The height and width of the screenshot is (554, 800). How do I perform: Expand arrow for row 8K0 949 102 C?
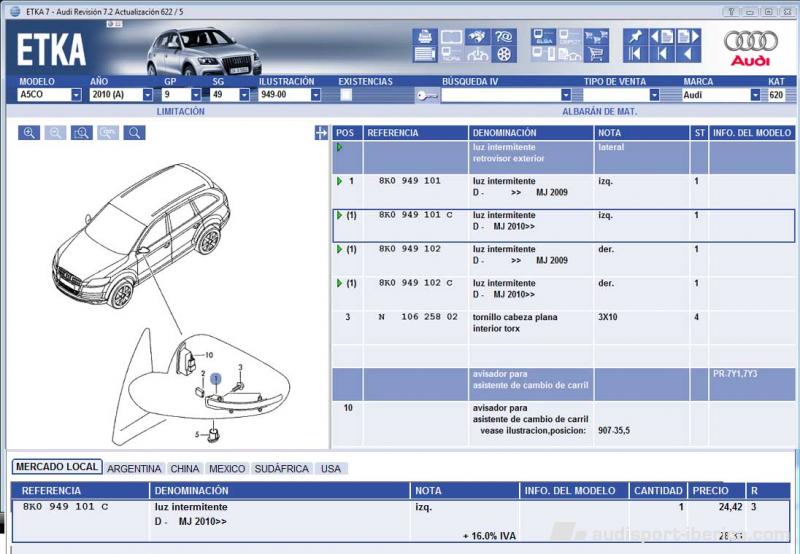tap(340, 283)
